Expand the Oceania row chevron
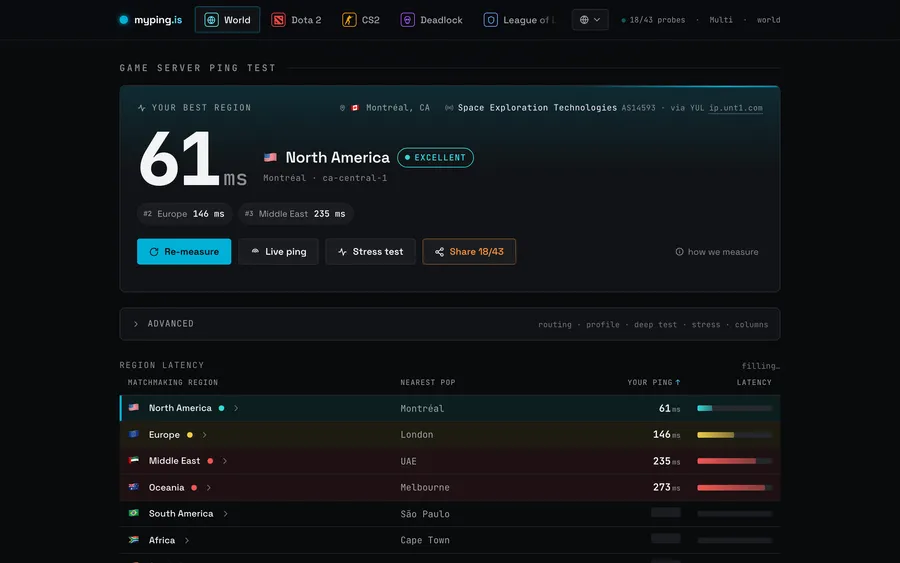This screenshot has width=900, height=563. point(208,488)
